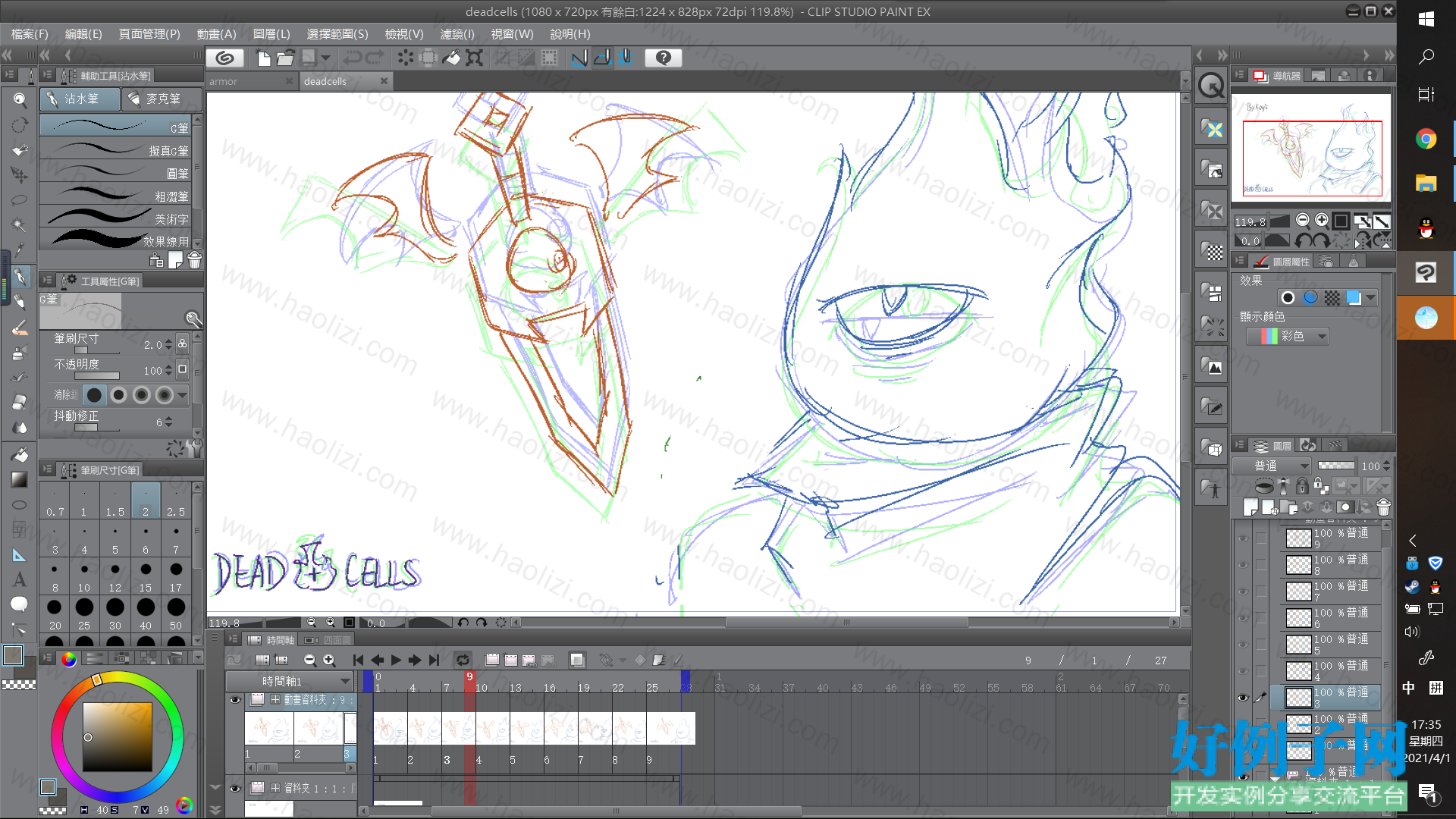Image resolution: width=1456 pixels, height=819 pixels.
Task: Open the 時間軸1 timeline selector dropdown
Action: pyautogui.click(x=290, y=681)
